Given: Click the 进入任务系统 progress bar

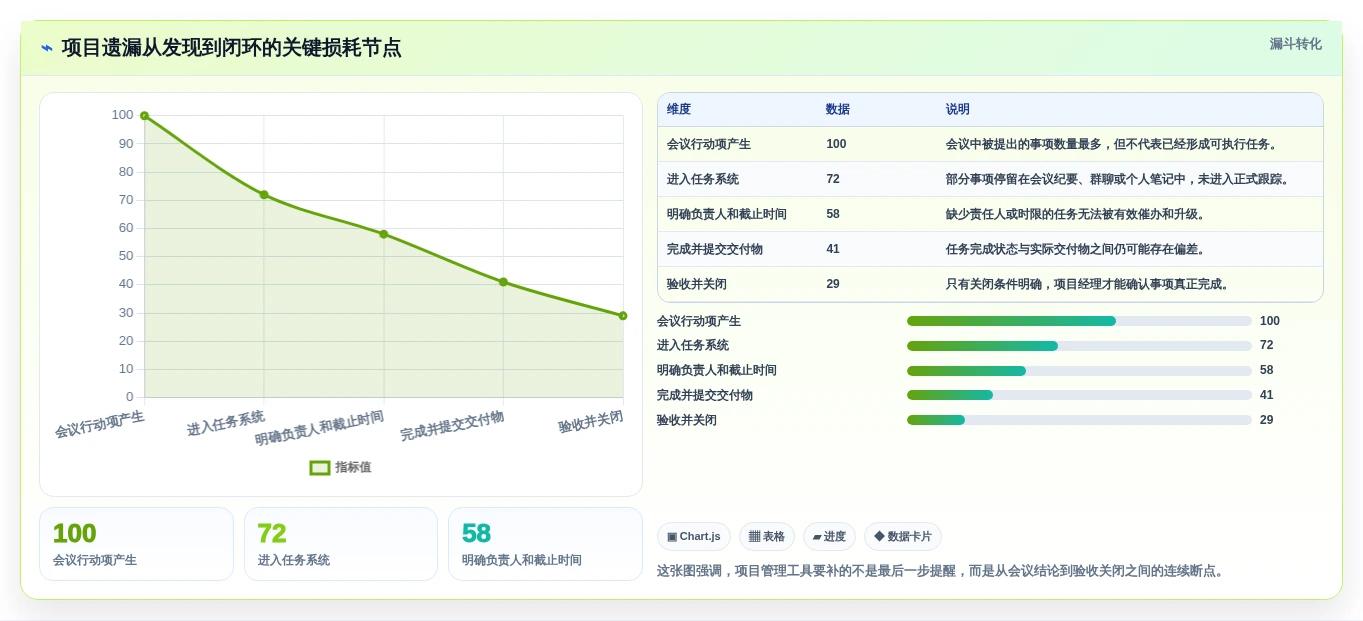Looking at the screenshot, I should click(x=1079, y=346).
